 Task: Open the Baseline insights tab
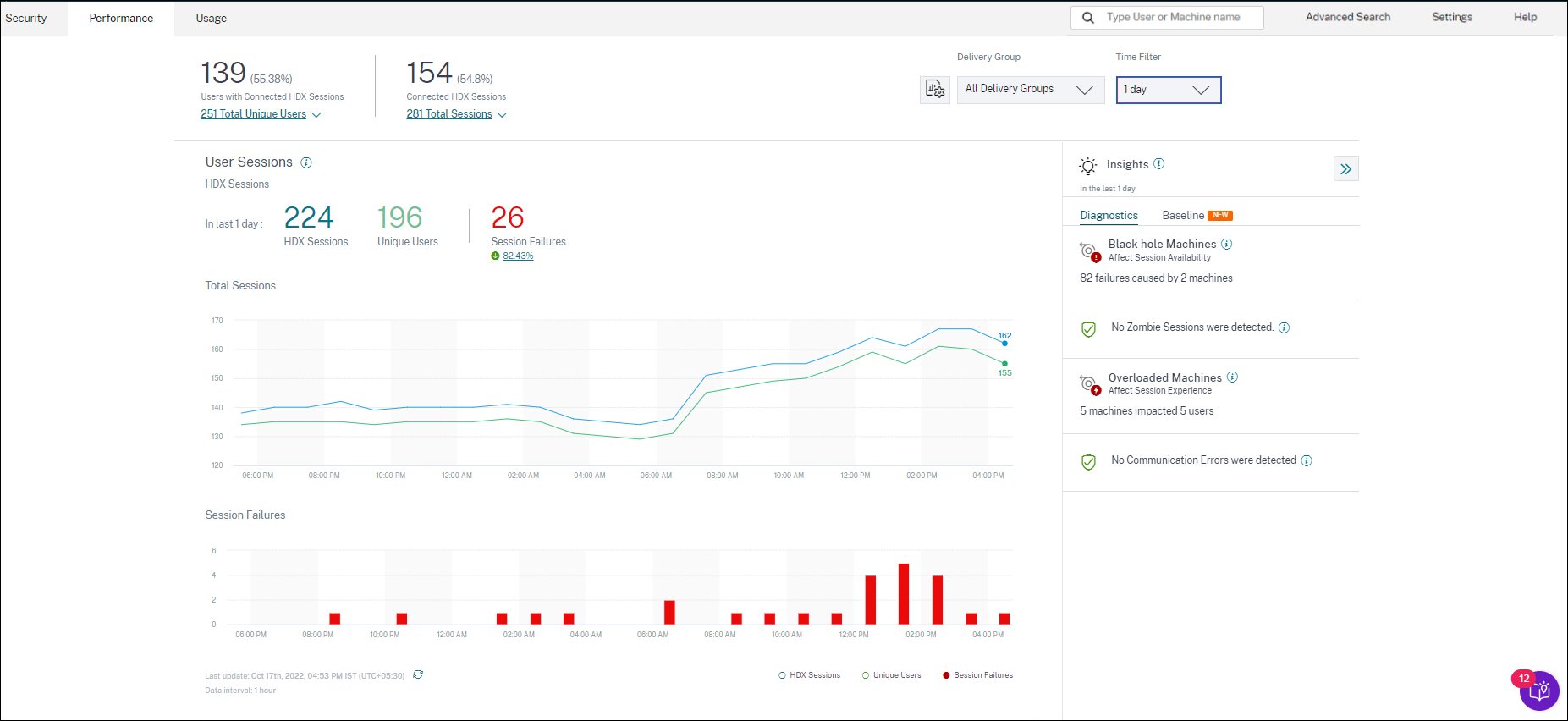[1183, 216]
